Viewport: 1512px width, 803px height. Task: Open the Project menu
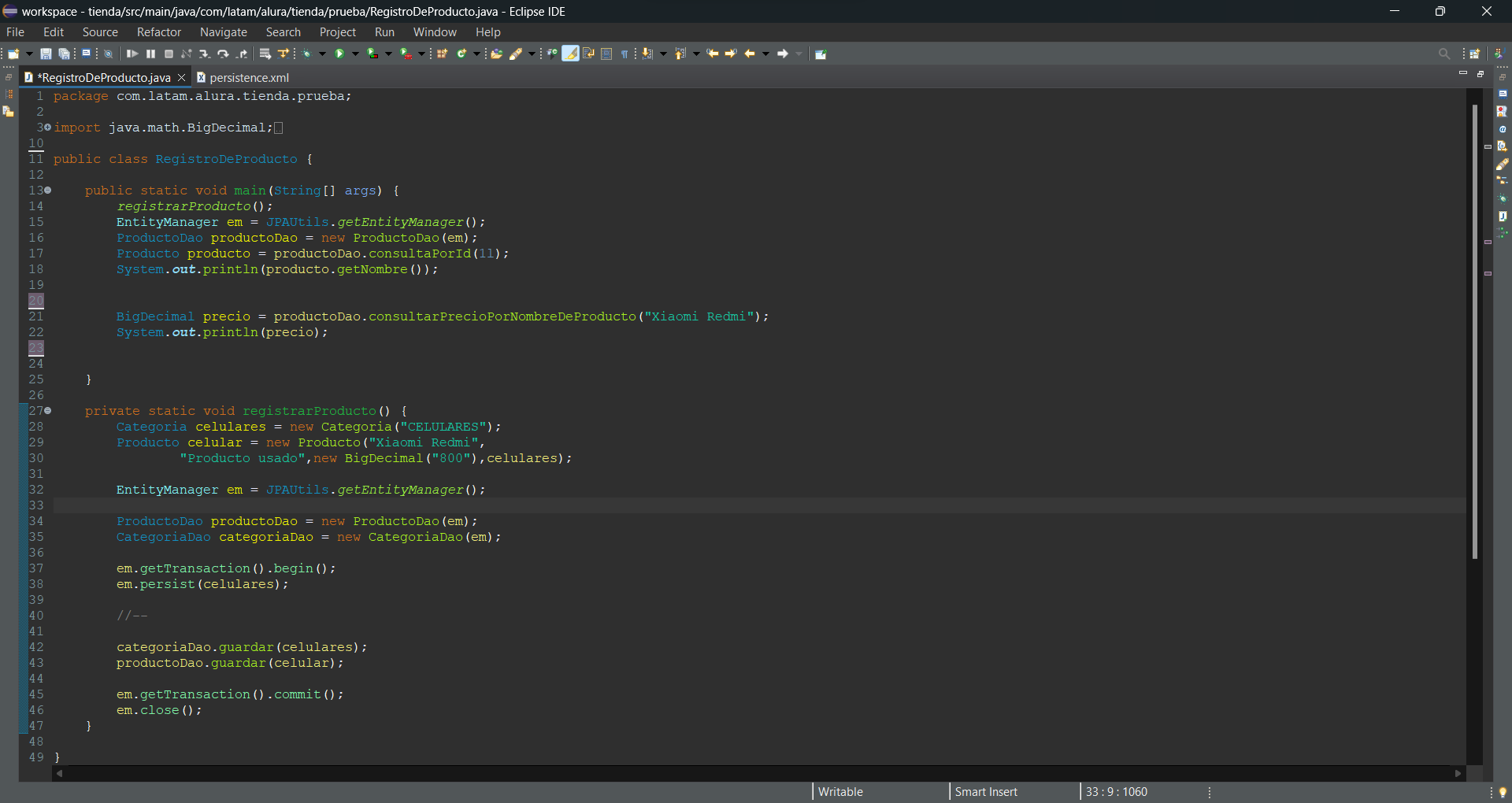(x=338, y=32)
